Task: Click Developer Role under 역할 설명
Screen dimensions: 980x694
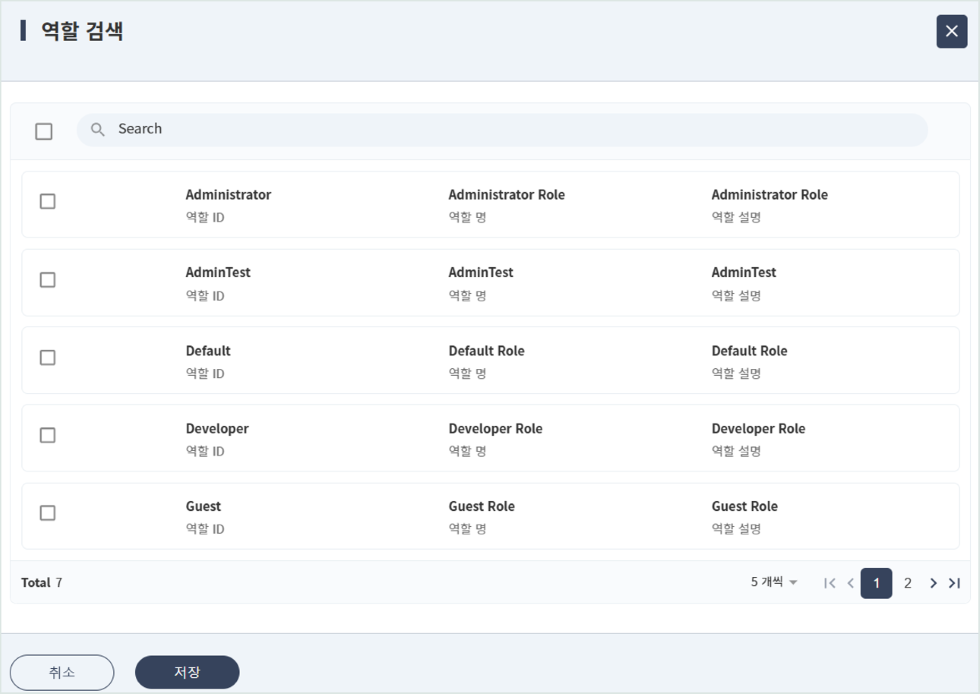Action: coord(758,429)
